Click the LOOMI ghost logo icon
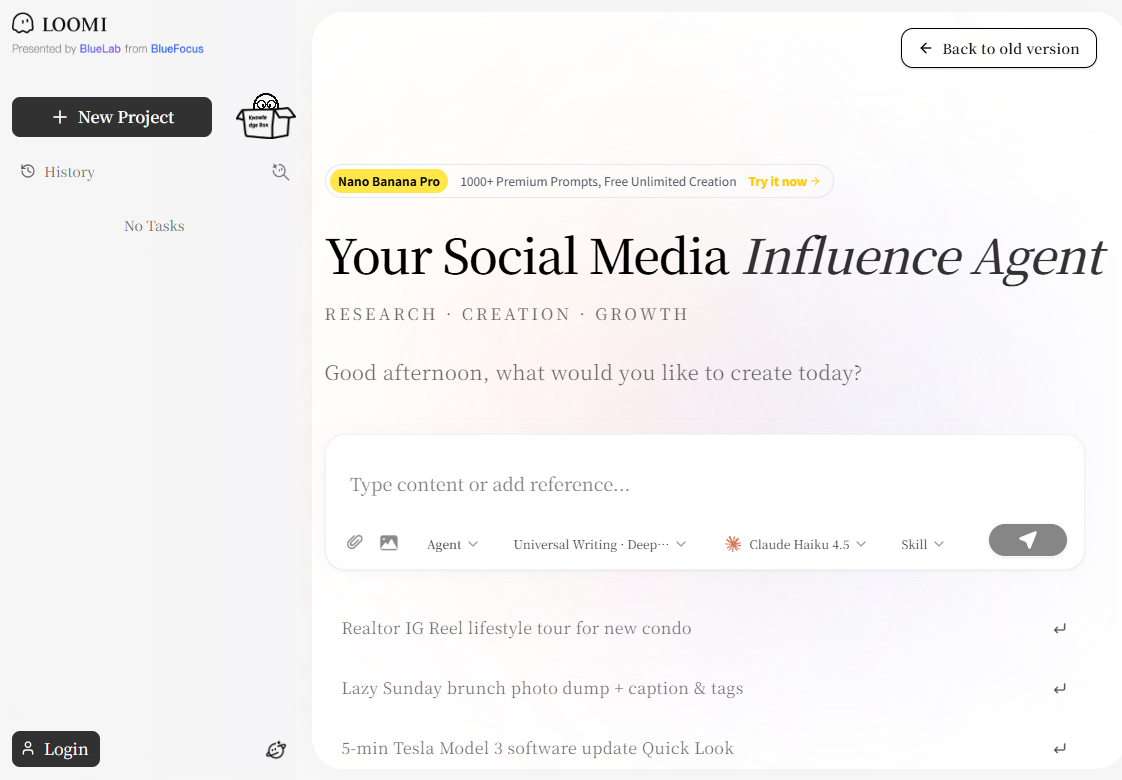The width and height of the screenshot is (1122, 780). (23, 23)
